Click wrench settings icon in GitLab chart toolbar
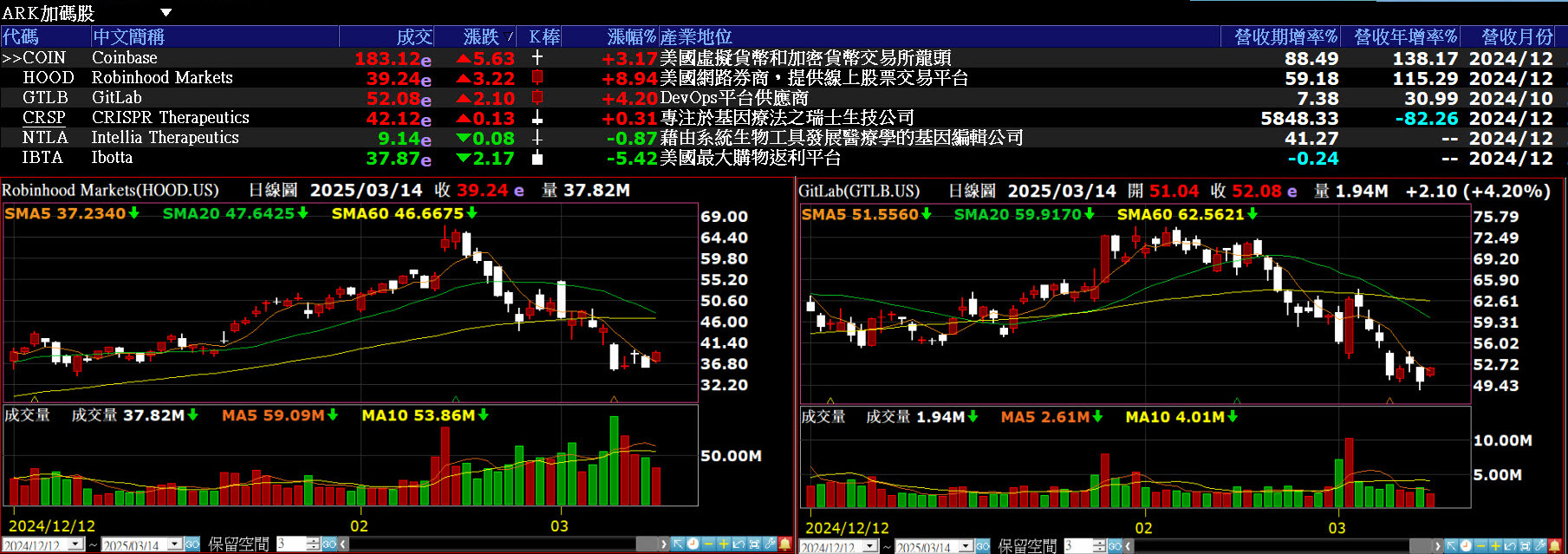The height and width of the screenshot is (554, 1568). (1539, 546)
